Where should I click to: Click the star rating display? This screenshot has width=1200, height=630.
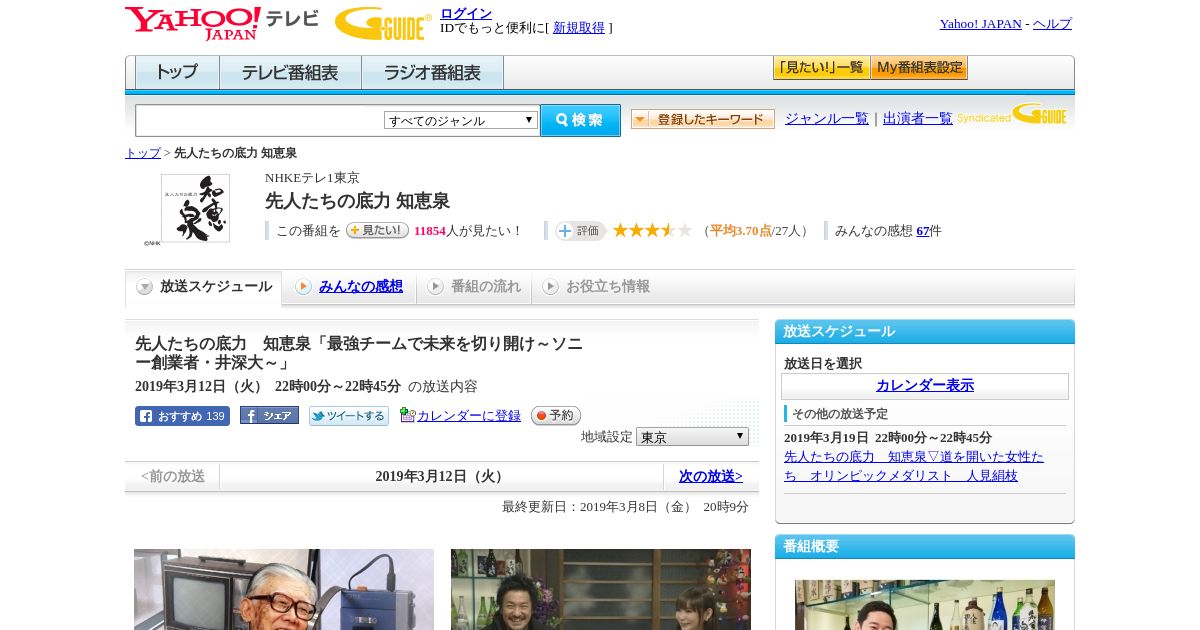click(x=652, y=230)
